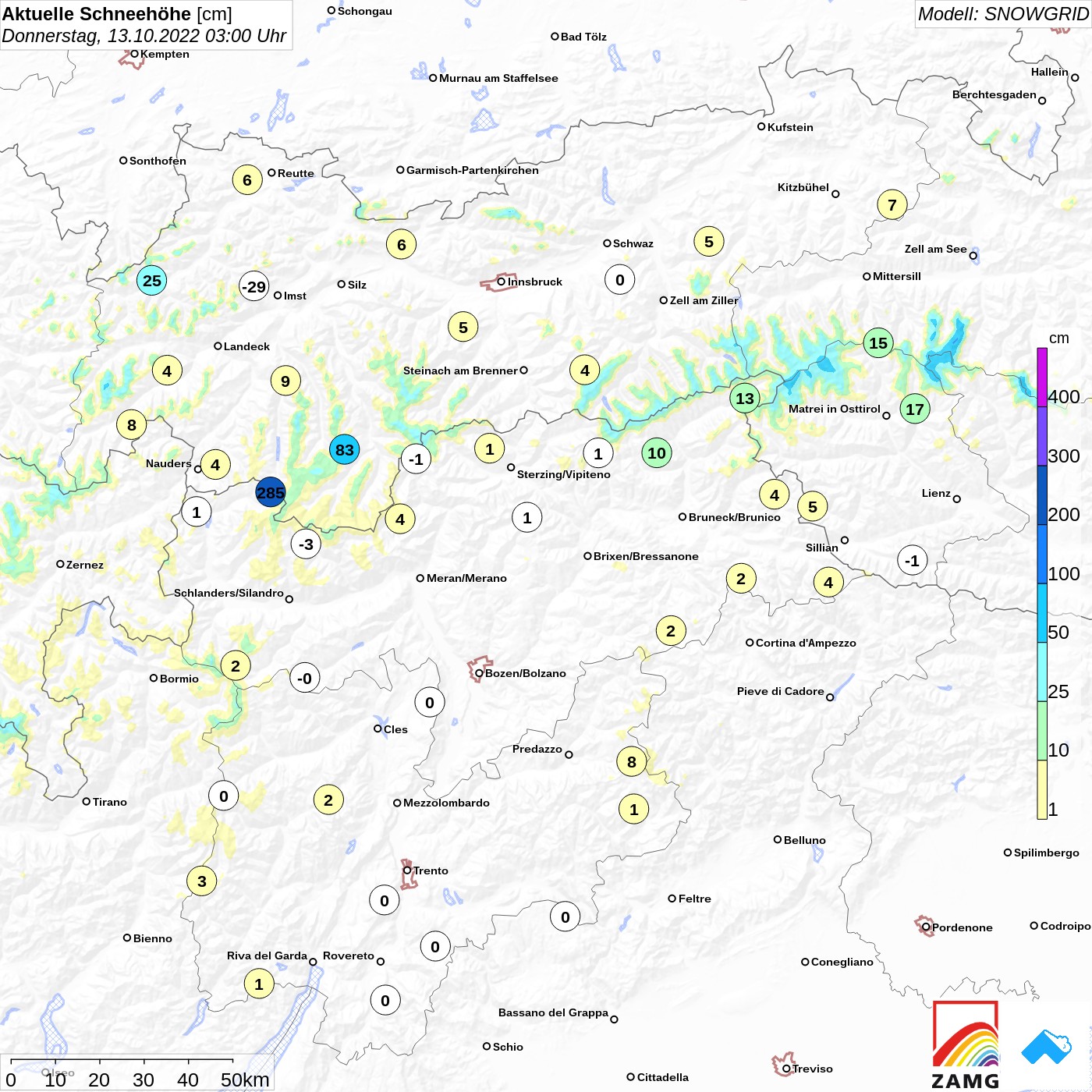Viewport: 1092px width, 1092px height.
Task: Select the cyan 25 cm station marker
Action: (152, 280)
